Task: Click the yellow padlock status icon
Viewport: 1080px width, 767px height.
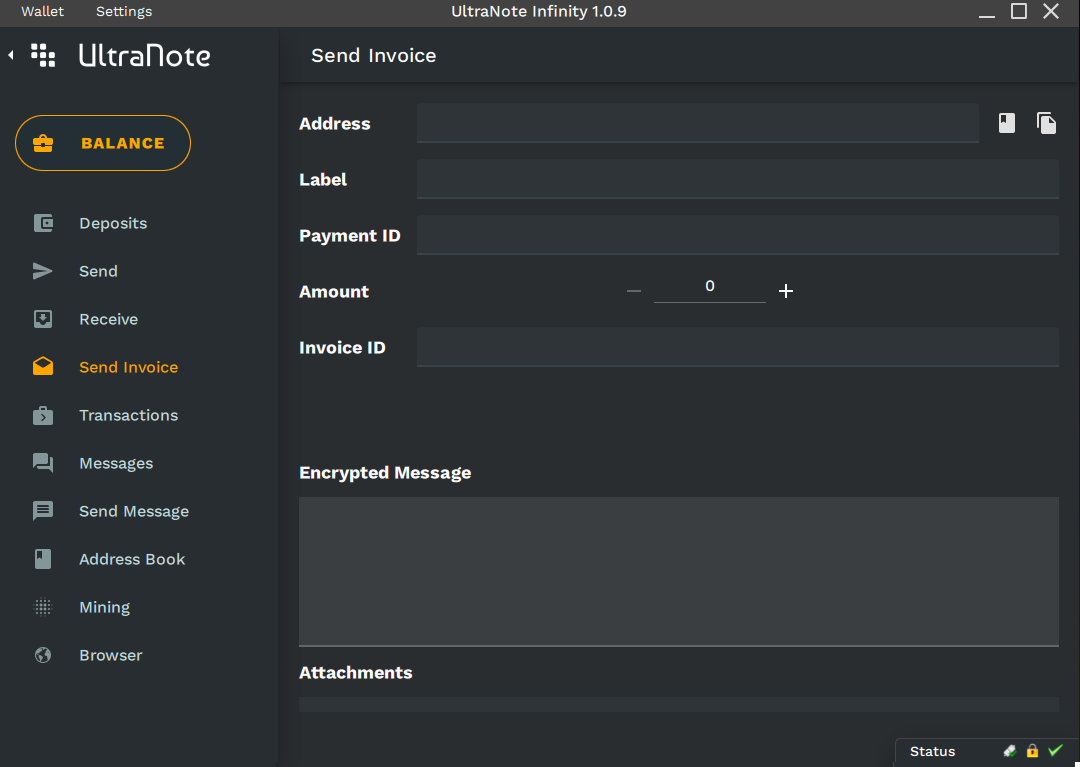Action: tap(1032, 751)
